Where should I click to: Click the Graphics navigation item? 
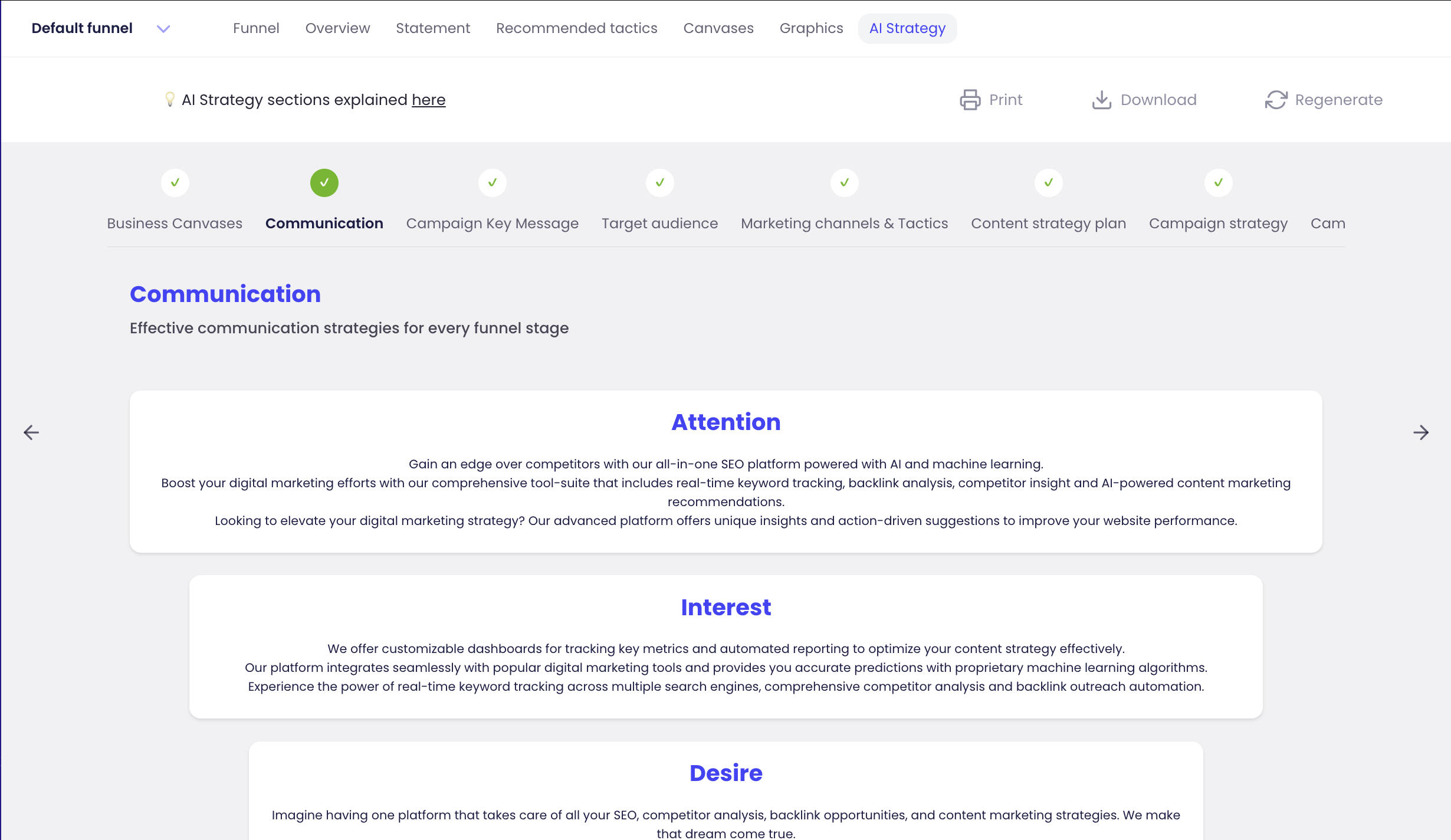811,28
